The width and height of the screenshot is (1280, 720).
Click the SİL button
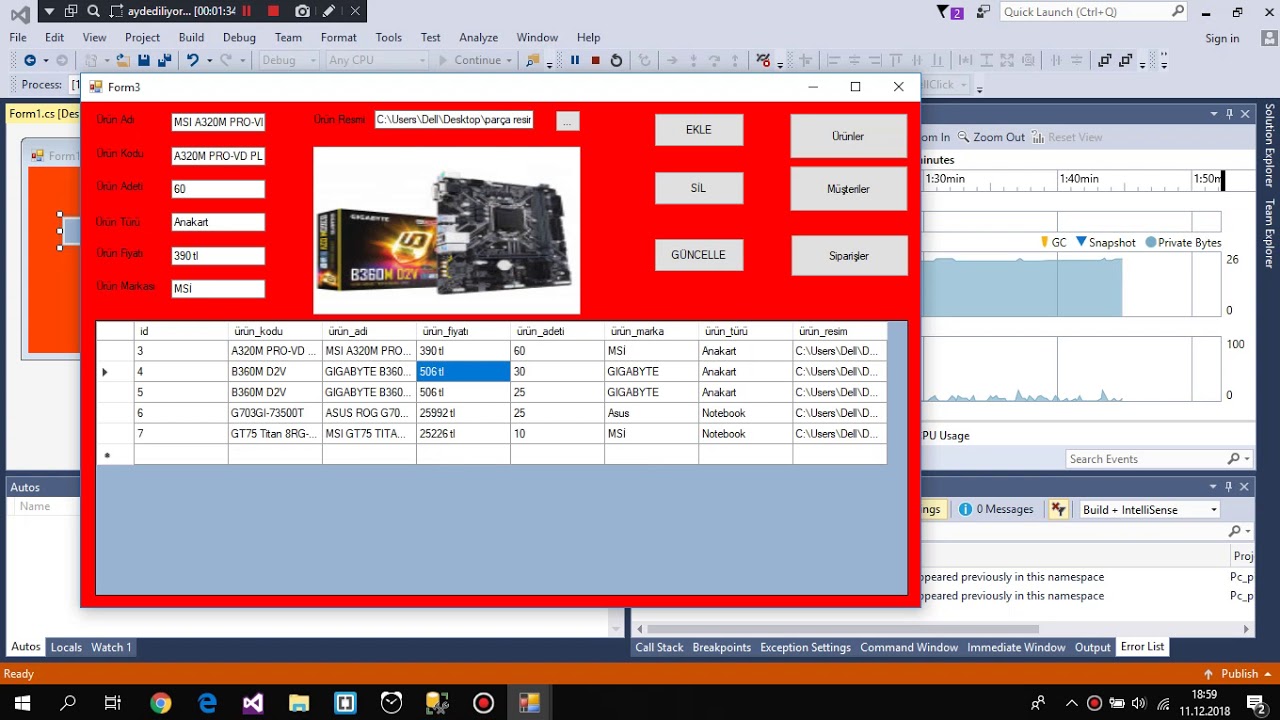(699, 188)
